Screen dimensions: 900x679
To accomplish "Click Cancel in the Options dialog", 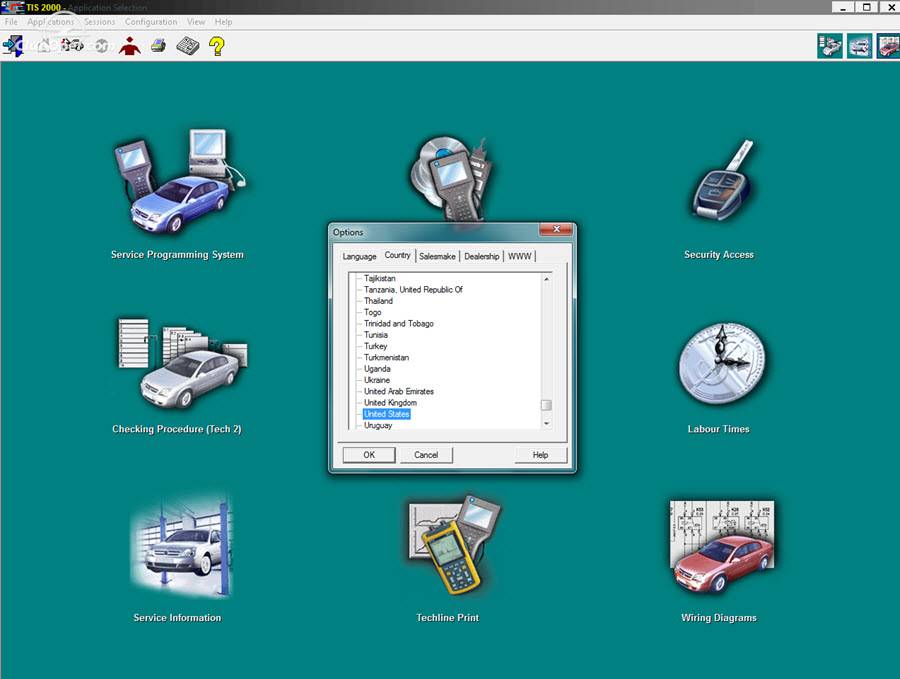I will [426, 455].
